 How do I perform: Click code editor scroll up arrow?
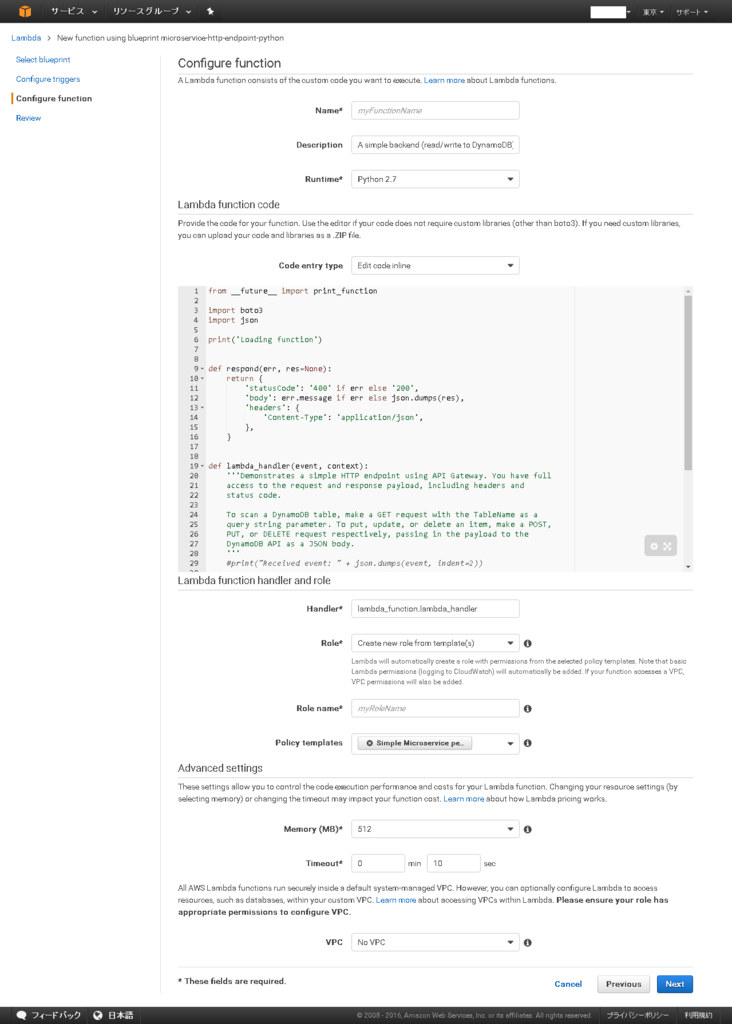(688, 291)
